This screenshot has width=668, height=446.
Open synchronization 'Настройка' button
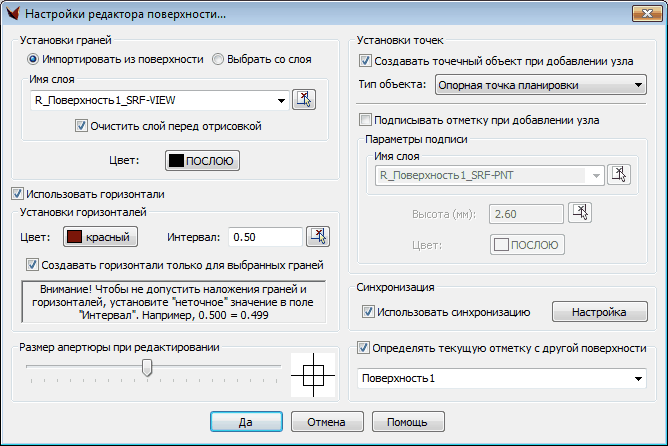[598, 313]
